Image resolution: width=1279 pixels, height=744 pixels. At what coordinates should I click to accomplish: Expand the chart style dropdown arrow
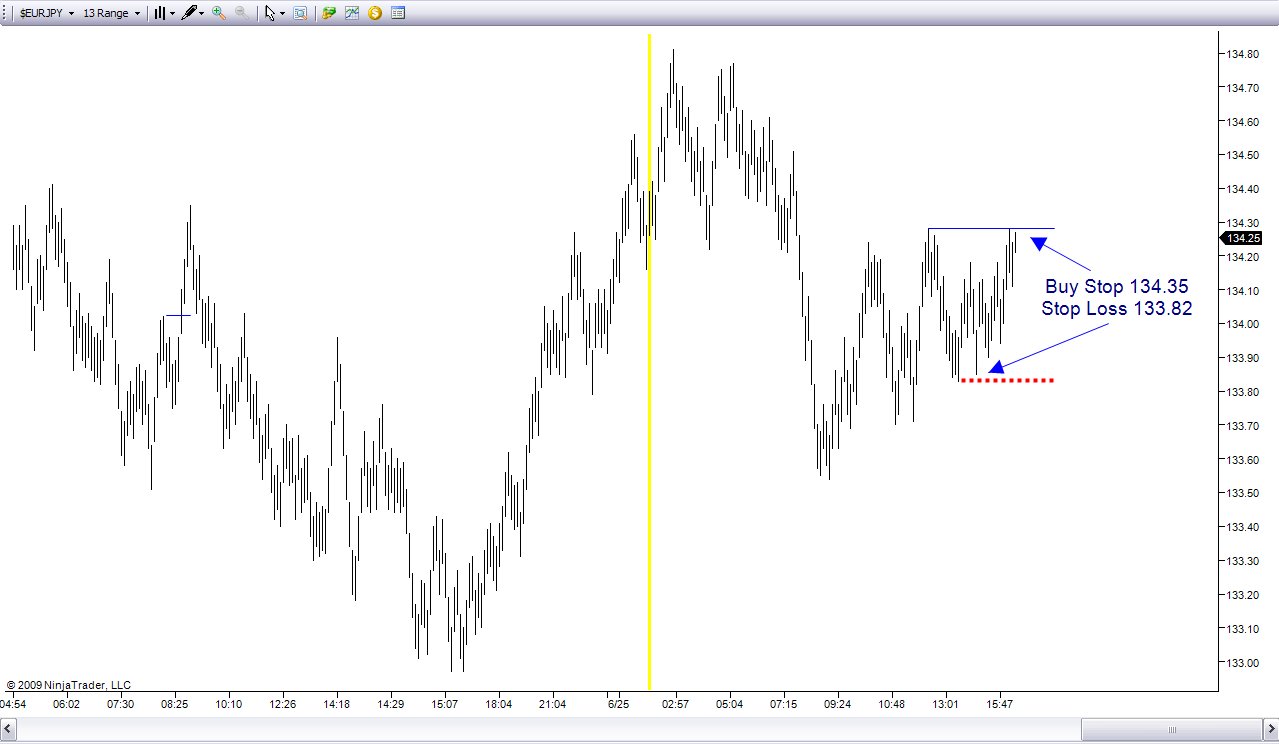tap(172, 14)
